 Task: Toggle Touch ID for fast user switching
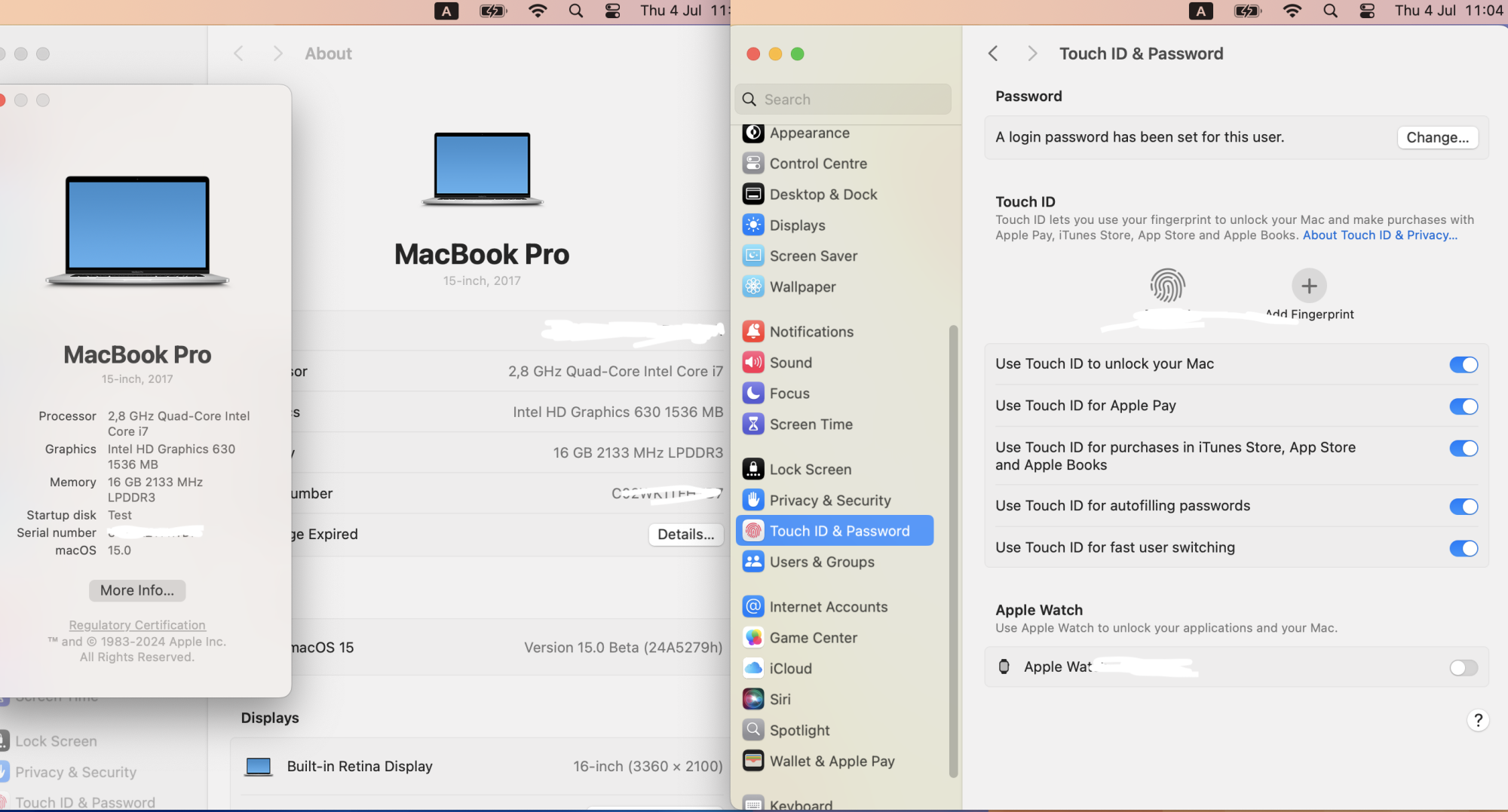[x=1464, y=548]
